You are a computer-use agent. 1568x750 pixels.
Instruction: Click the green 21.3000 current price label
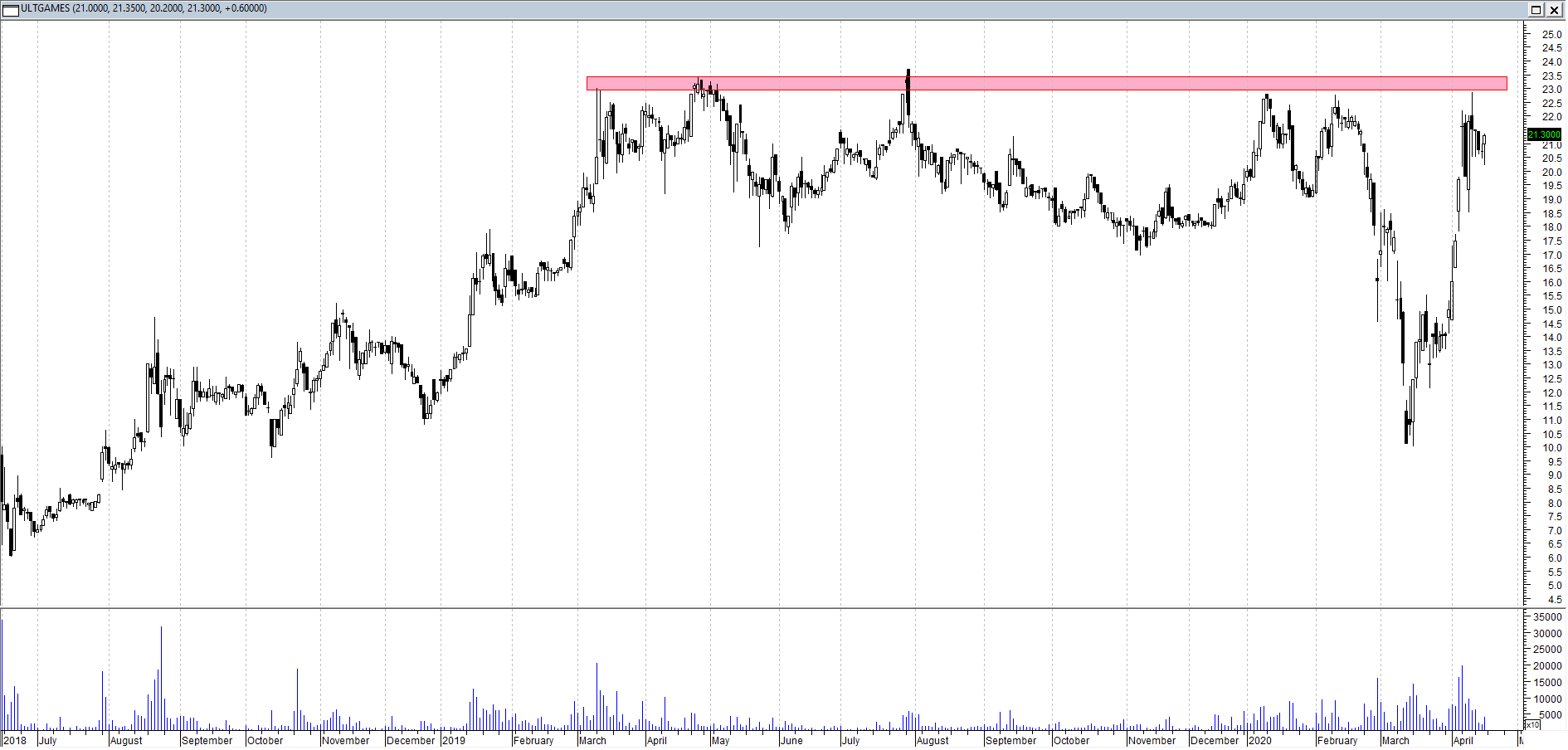1544,134
